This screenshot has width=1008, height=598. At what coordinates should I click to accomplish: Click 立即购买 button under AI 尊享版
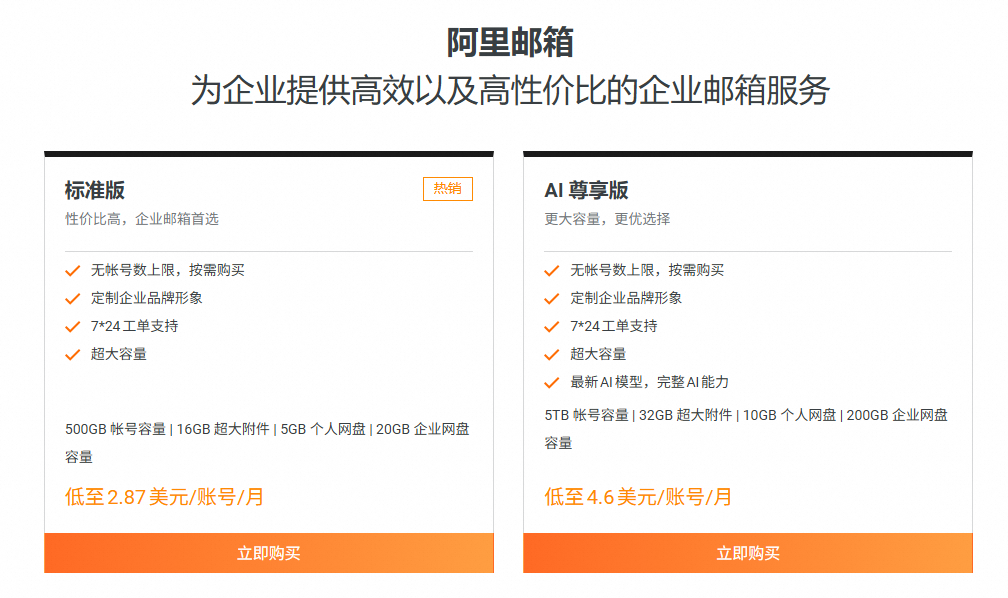[748, 553]
